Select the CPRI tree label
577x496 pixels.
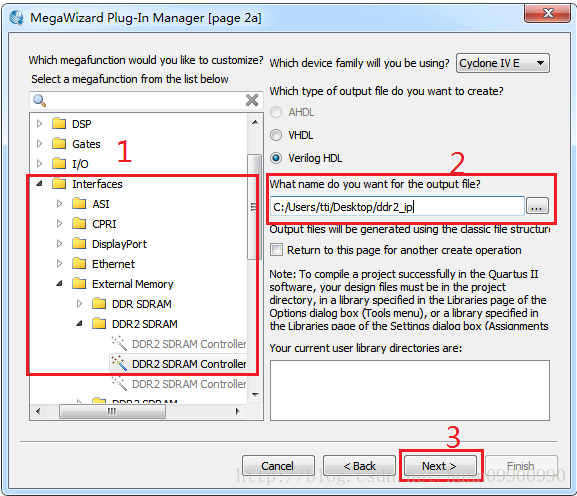(x=104, y=223)
